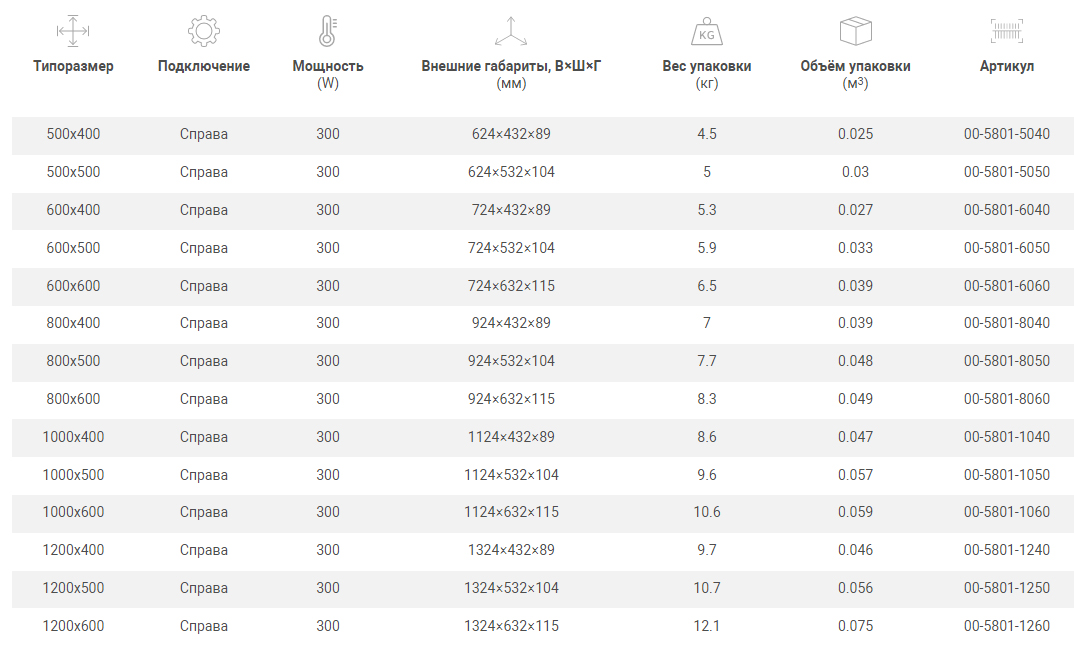Image resolution: width=1074 pixels, height=668 pixels.
Task: Click article 00-5801-8050
Action: tap(1007, 361)
